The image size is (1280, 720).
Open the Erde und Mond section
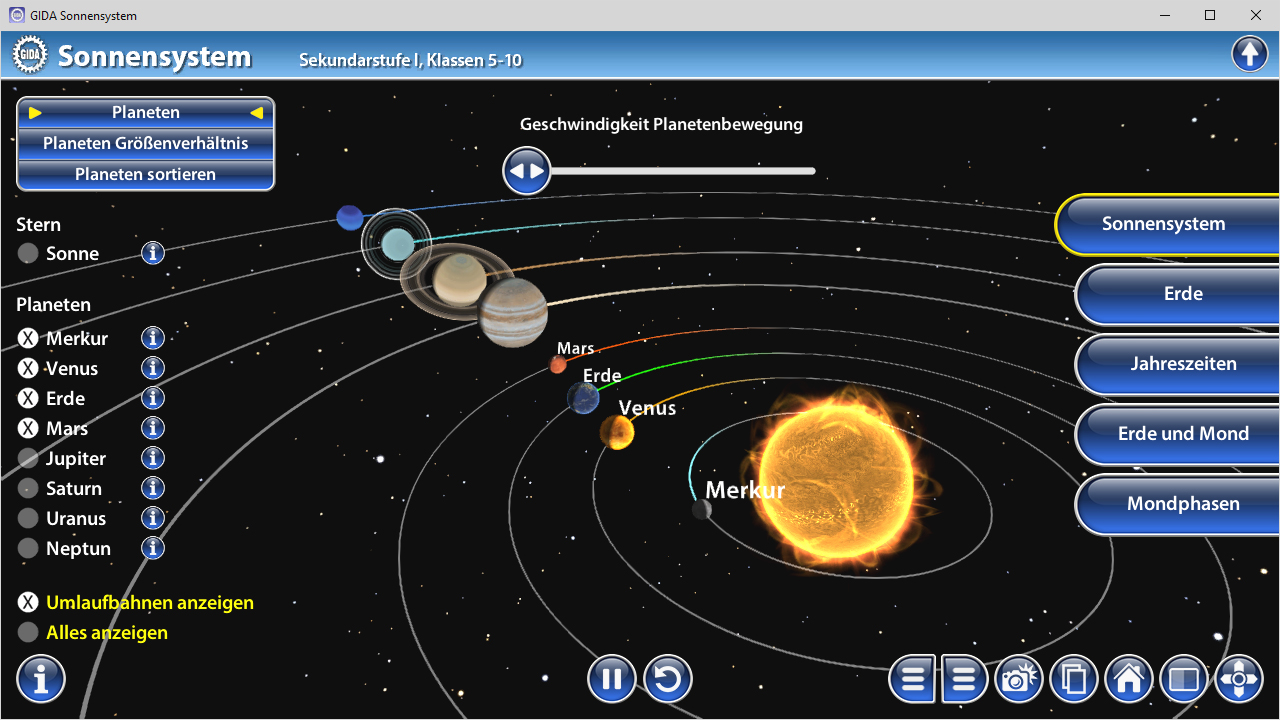pyautogui.click(x=1182, y=434)
